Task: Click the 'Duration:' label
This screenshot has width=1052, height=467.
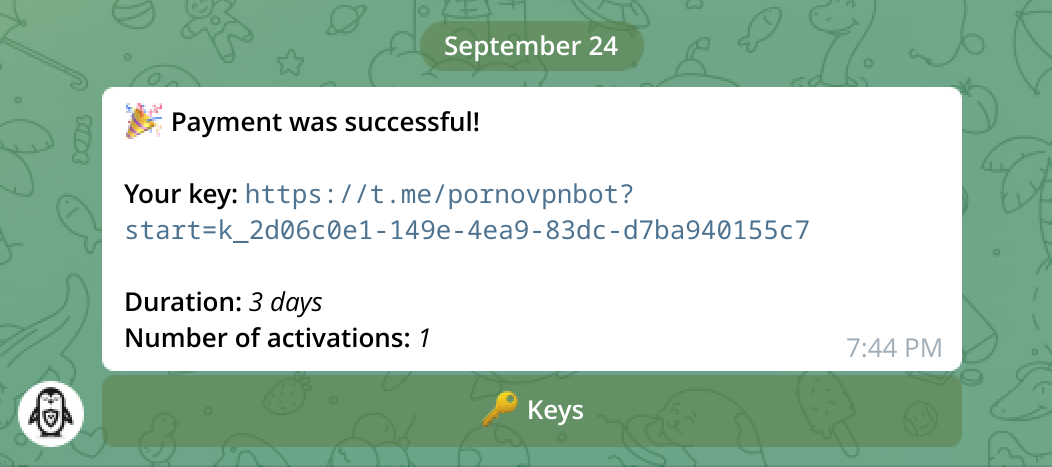Action: (183, 301)
